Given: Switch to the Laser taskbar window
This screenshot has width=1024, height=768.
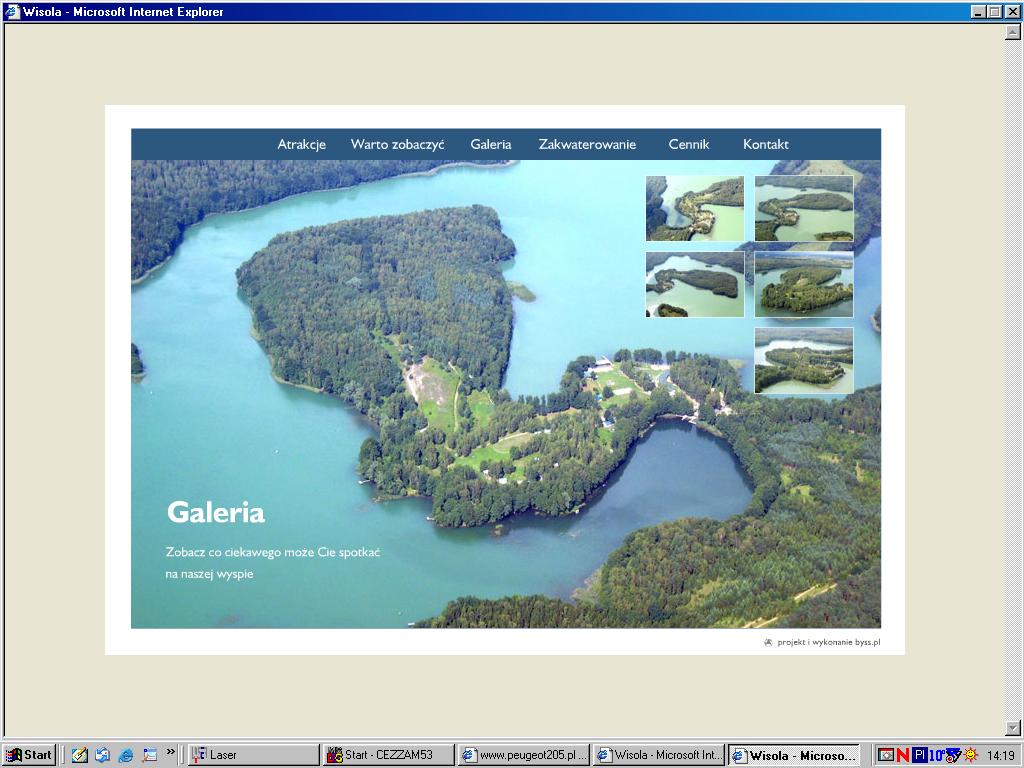Looking at the screenshot, I should pyautogui.click(x=254, y=755).
